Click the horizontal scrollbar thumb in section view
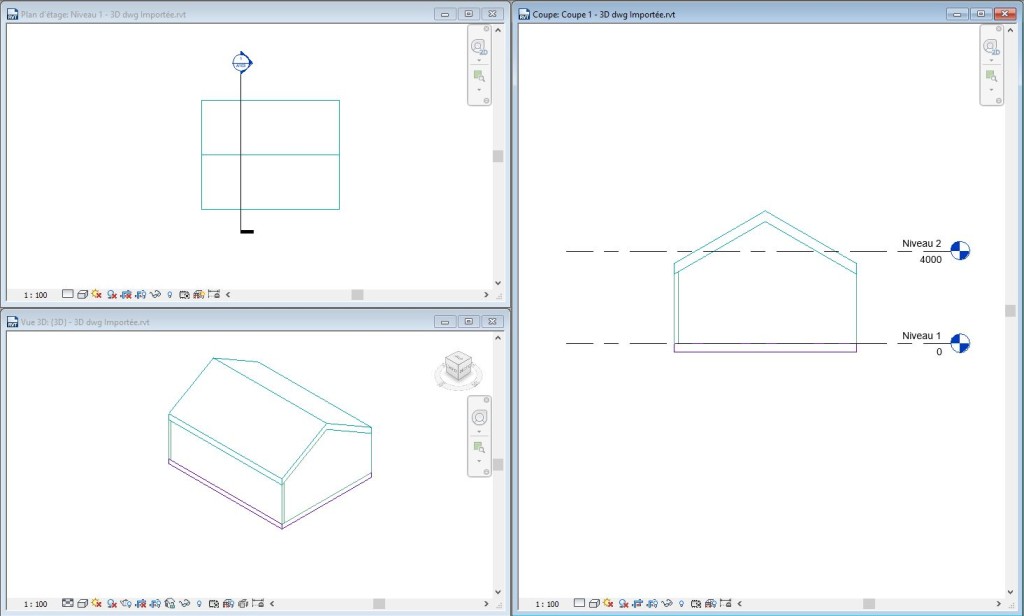Viewport: 1024px width, 616px height. coord(867,604)
